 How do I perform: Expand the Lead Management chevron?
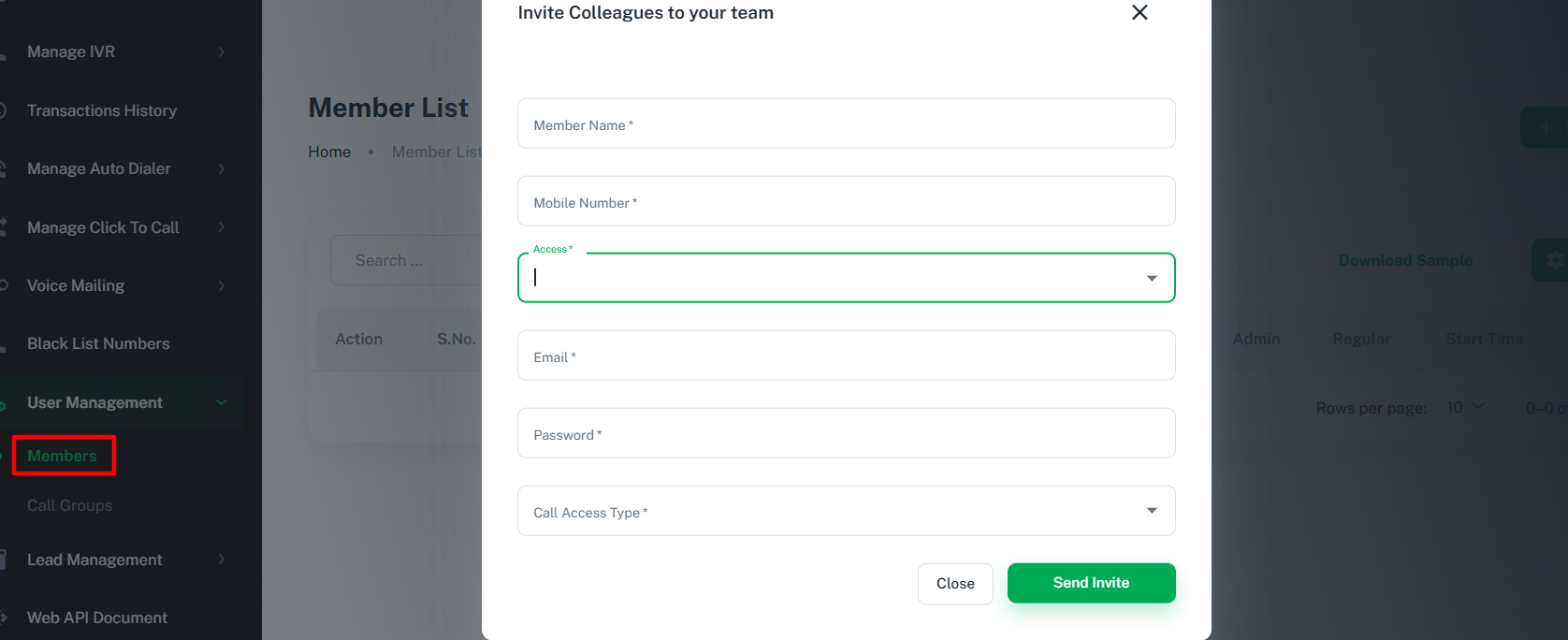pyautogui.click(x=222, y=560)
